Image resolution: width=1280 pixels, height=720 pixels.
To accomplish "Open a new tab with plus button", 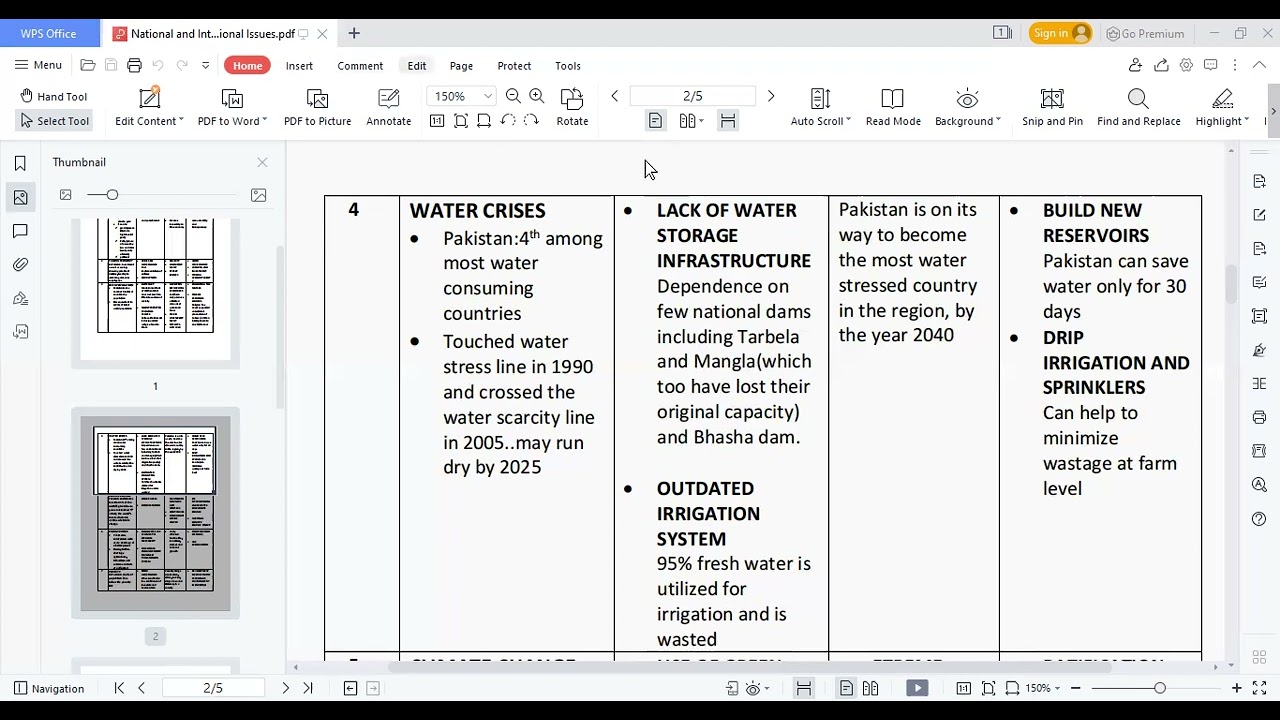I will 354,33.
